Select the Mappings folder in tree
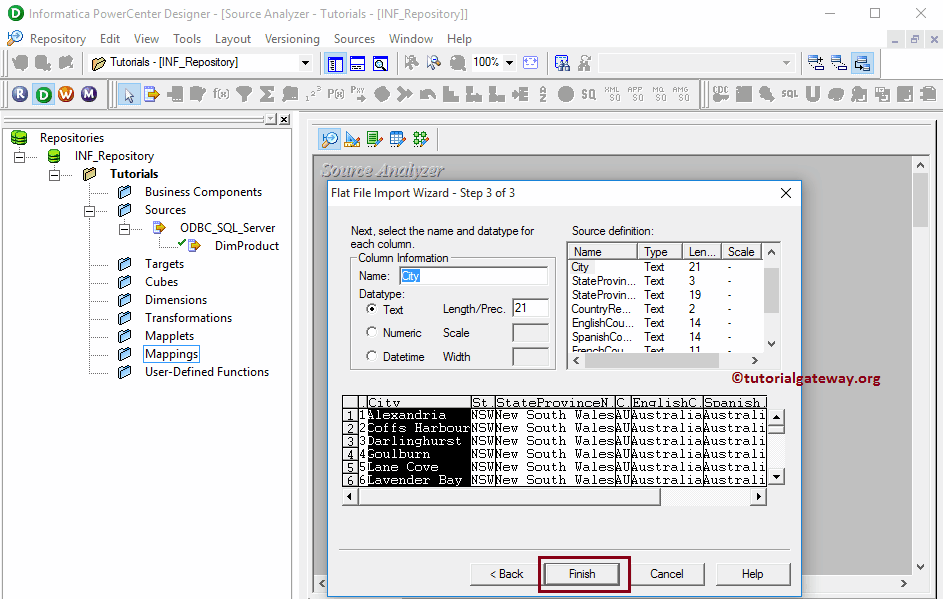The height and width of the screenshot is (599, 943). 171,354
